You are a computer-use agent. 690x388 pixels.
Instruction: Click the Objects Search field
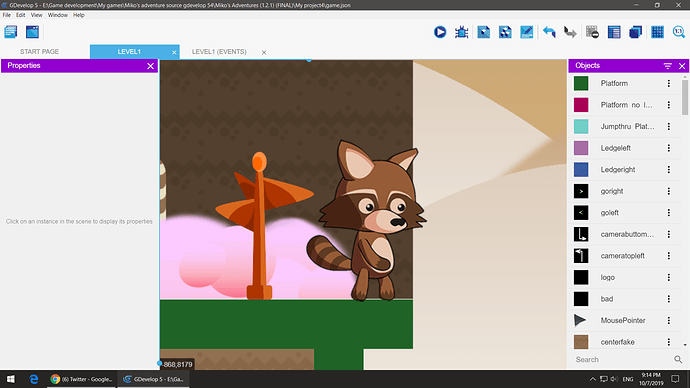[x=622, y=359]
